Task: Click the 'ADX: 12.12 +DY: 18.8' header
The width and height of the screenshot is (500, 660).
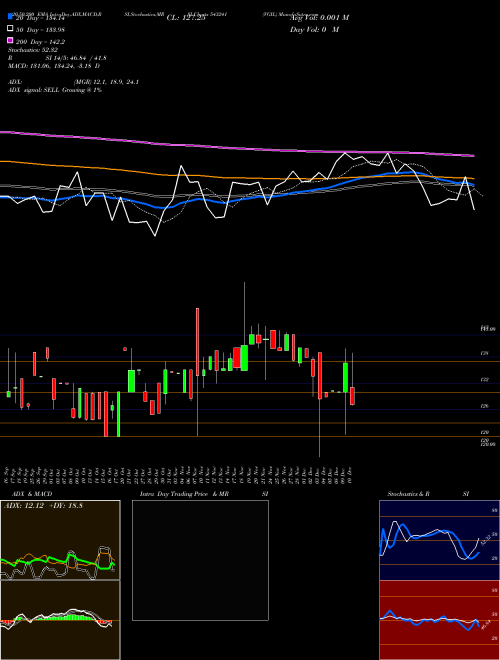Action: pos(43,506)
